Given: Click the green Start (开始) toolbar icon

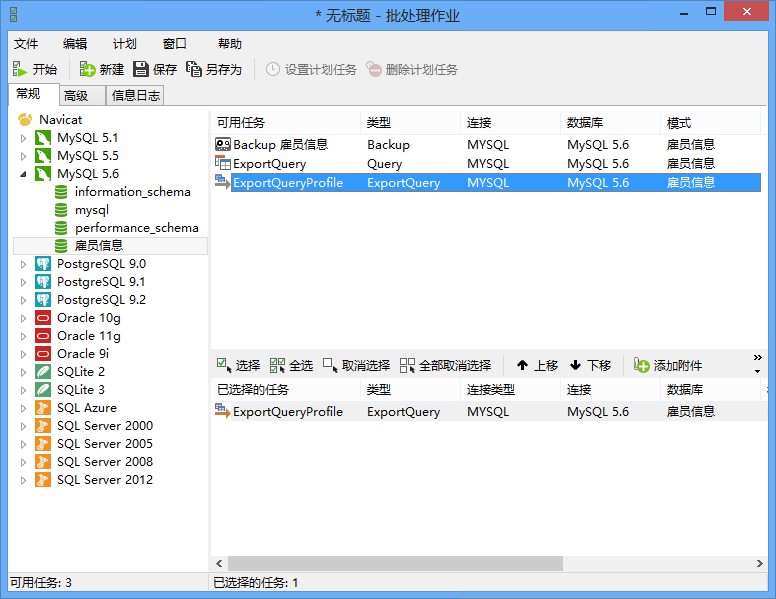Looking at the screenshot, I should tap(19, 69).
